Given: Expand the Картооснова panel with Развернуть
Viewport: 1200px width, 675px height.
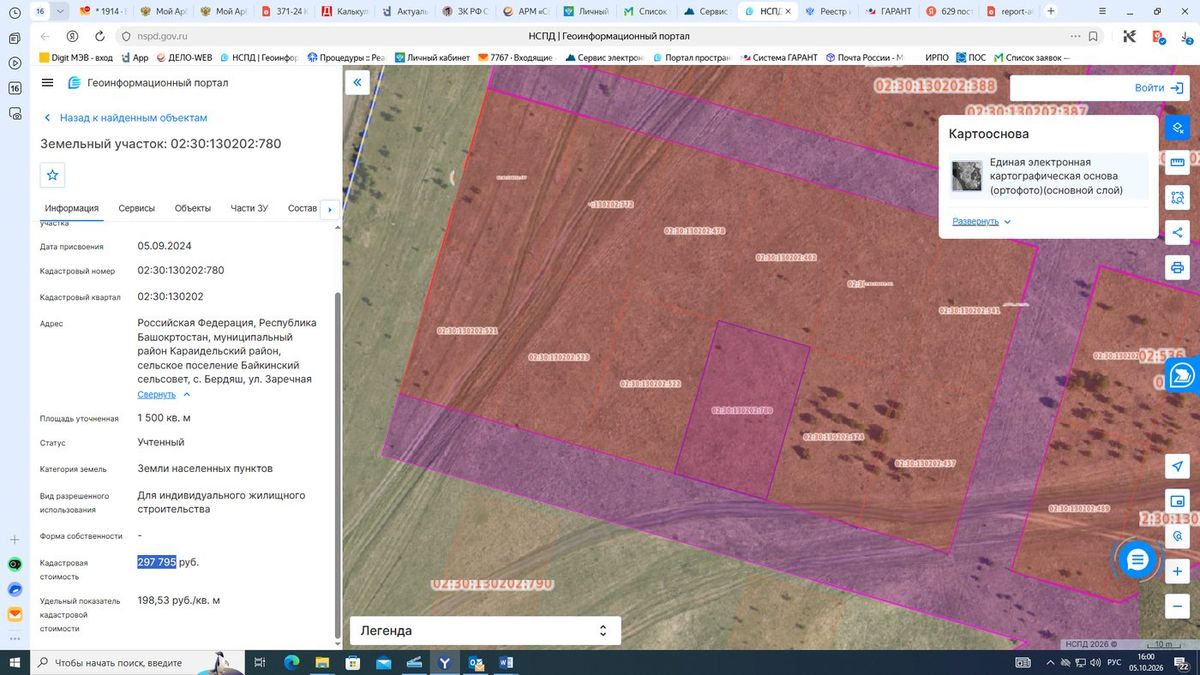Looking at the screenshot, I should [982, 221].
